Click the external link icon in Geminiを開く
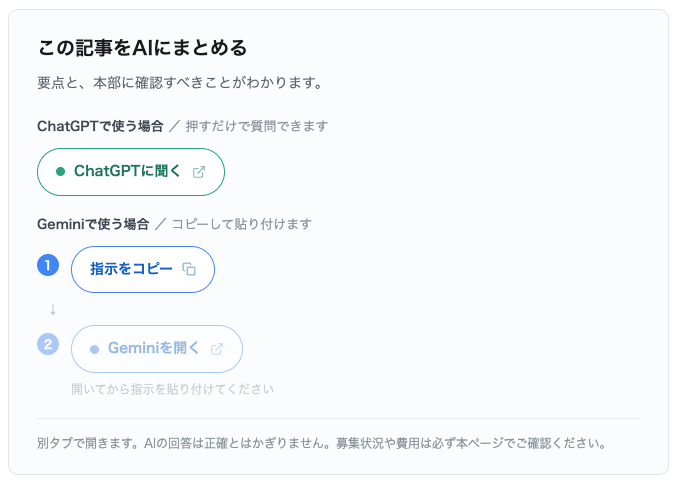 217,349
